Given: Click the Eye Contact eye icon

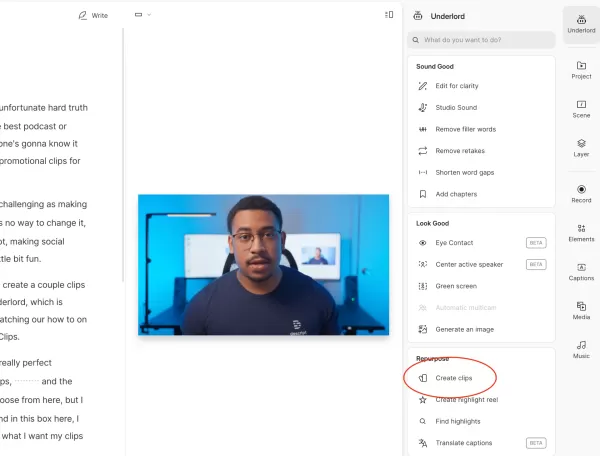Looking at the screenshot, I should tap(422, 243).
